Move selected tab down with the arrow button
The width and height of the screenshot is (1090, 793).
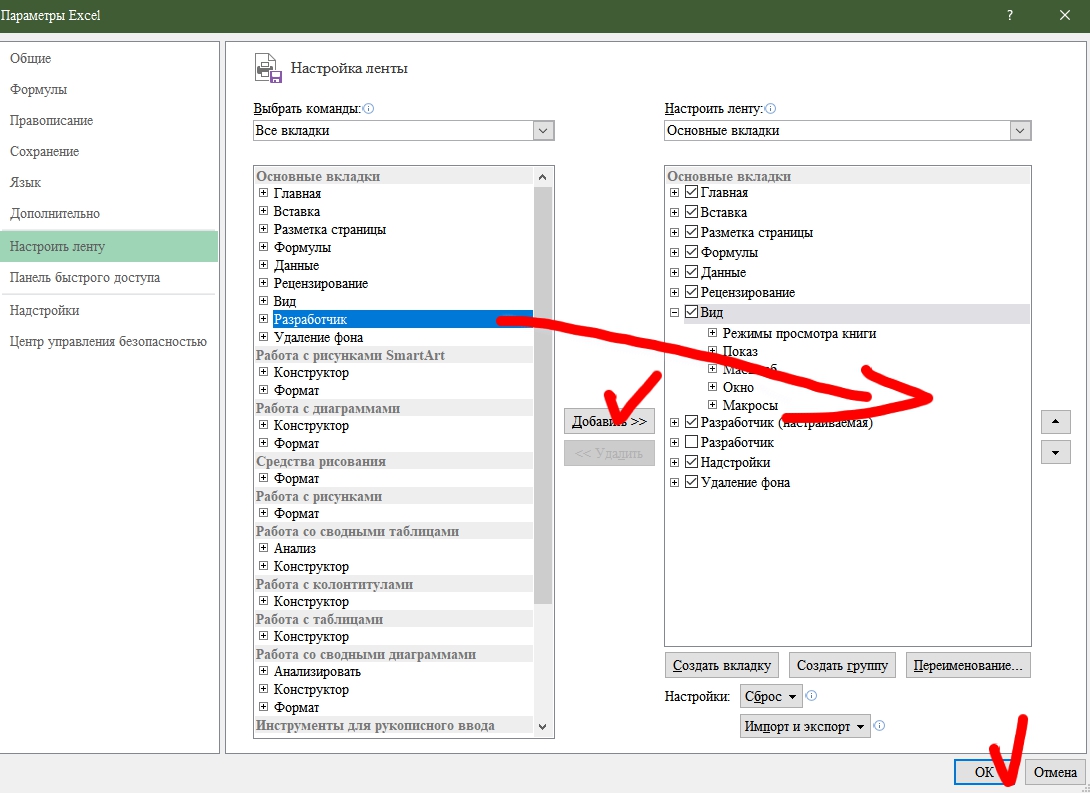(1055, 453)
